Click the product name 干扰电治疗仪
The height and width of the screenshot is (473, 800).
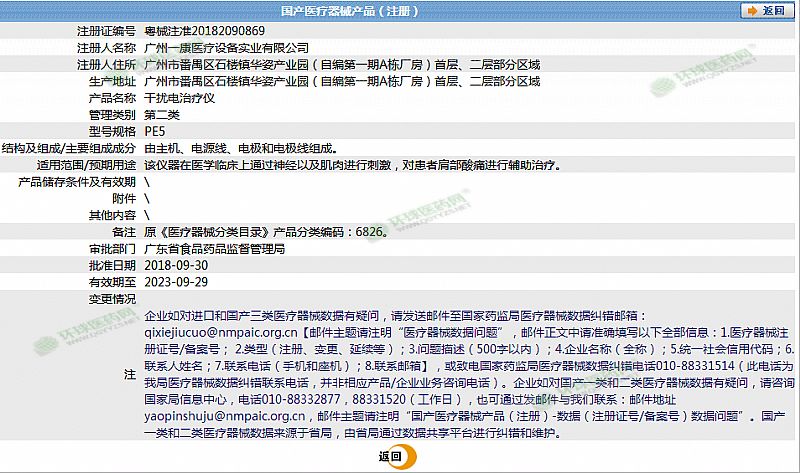pos(178,98)
